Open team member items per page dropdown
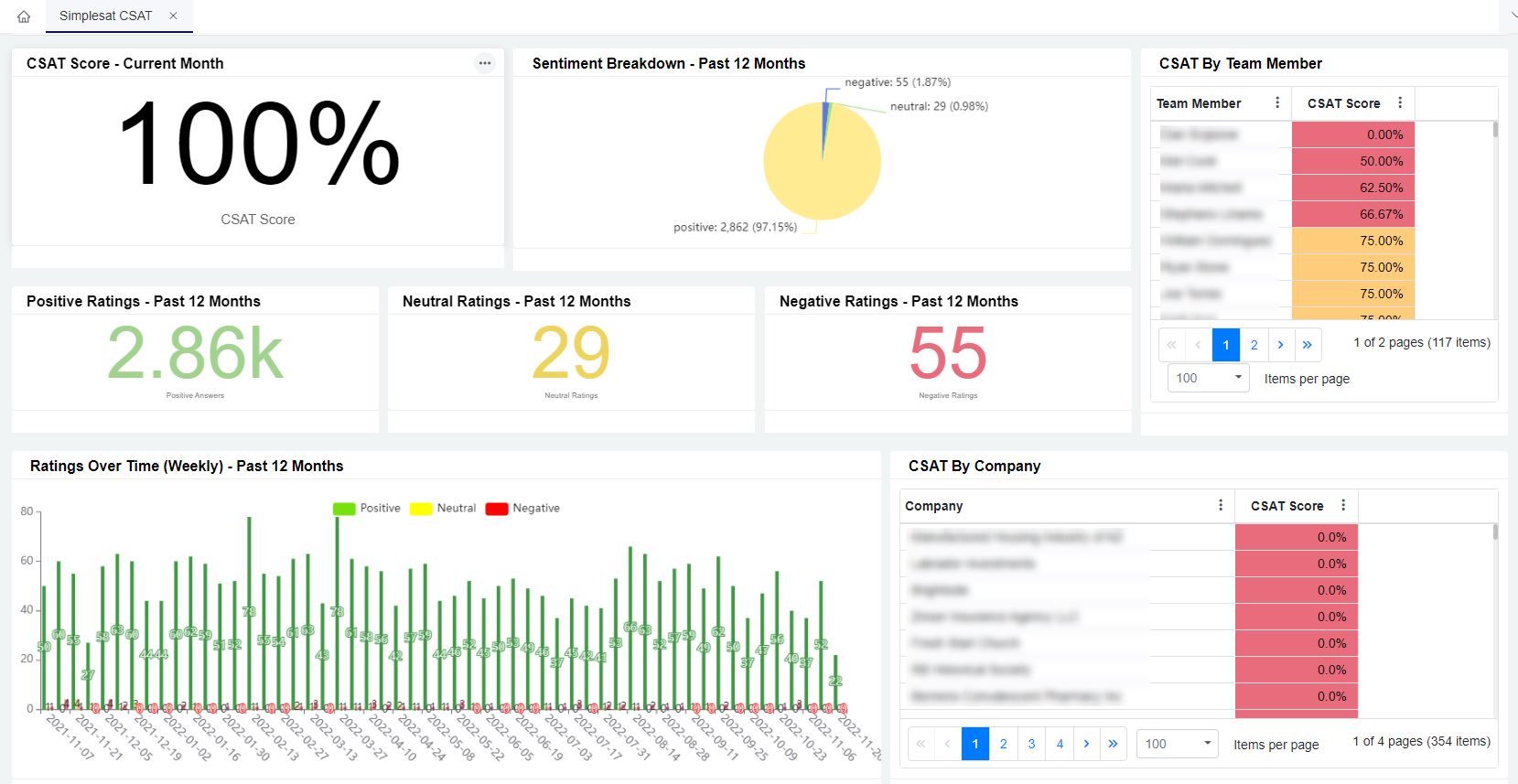The image size is (1518, 784). (1208, 378)
